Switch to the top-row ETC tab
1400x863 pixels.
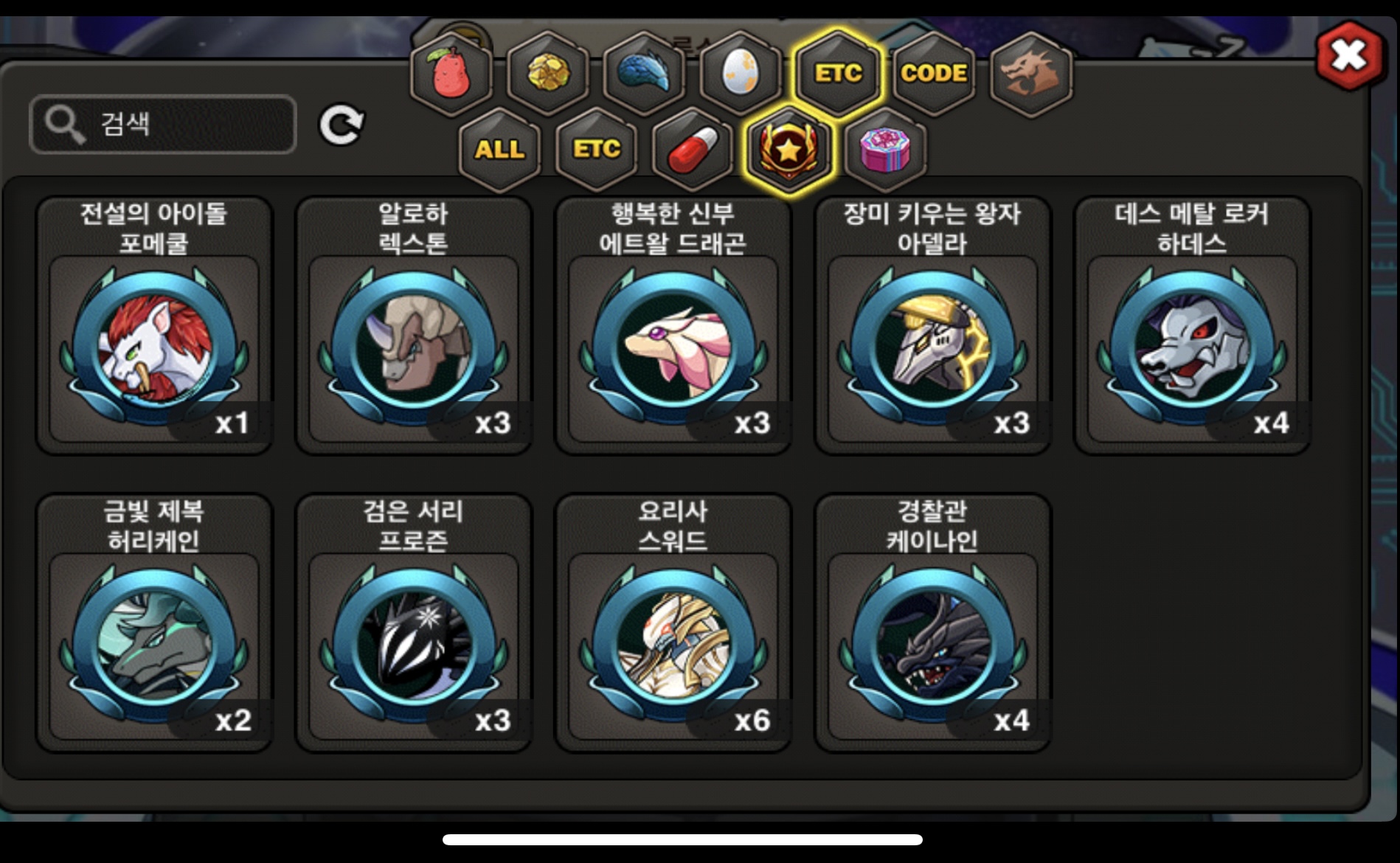point(838,74)
